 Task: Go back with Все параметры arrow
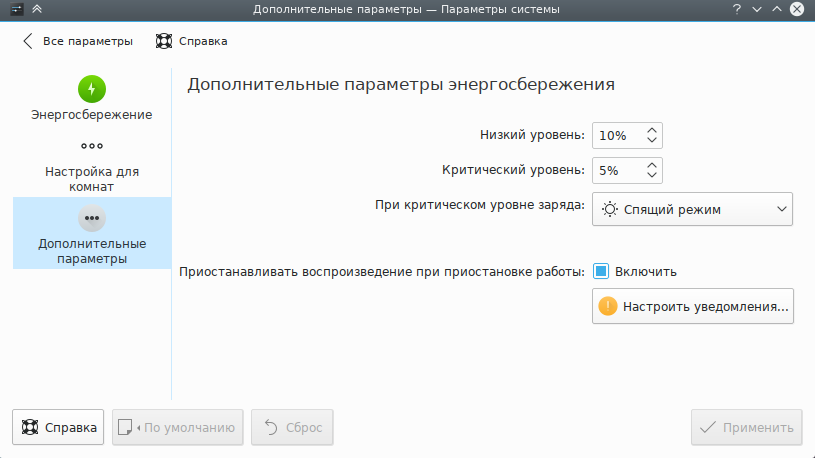(x=27, y=42)
